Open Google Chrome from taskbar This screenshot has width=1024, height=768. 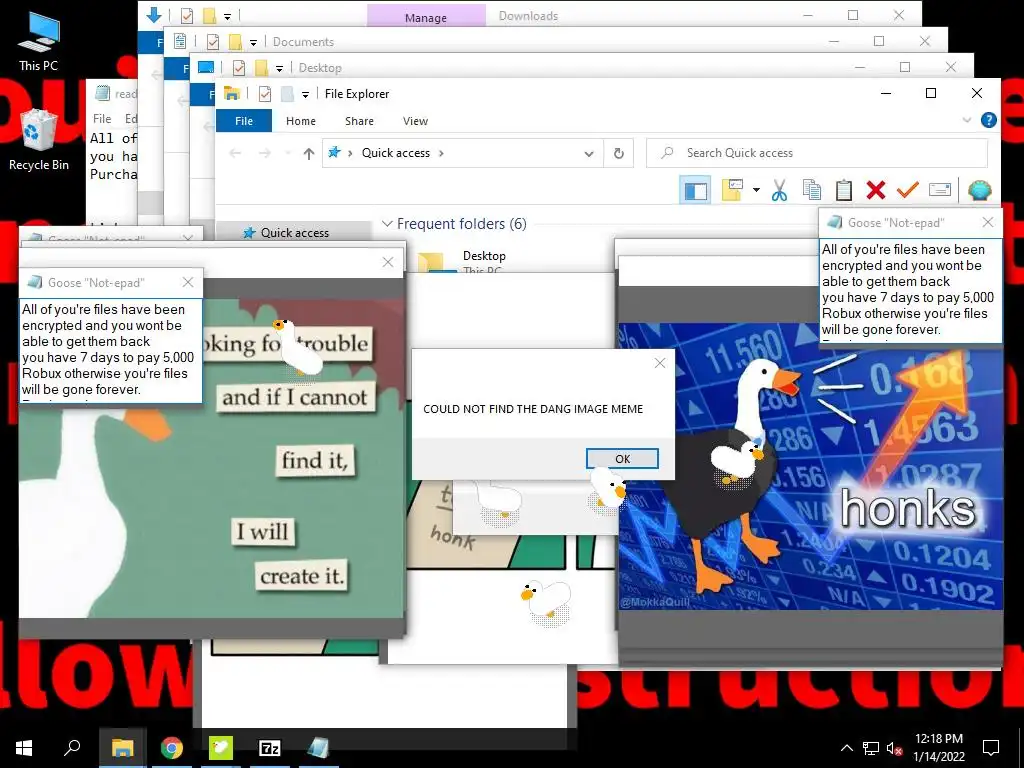coord(172,748)
